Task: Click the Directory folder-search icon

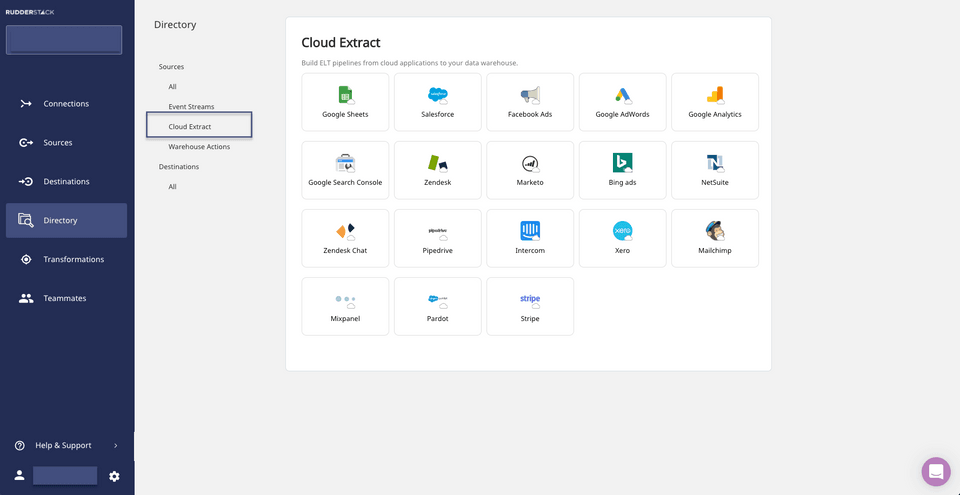Action: tap(26, 221)
